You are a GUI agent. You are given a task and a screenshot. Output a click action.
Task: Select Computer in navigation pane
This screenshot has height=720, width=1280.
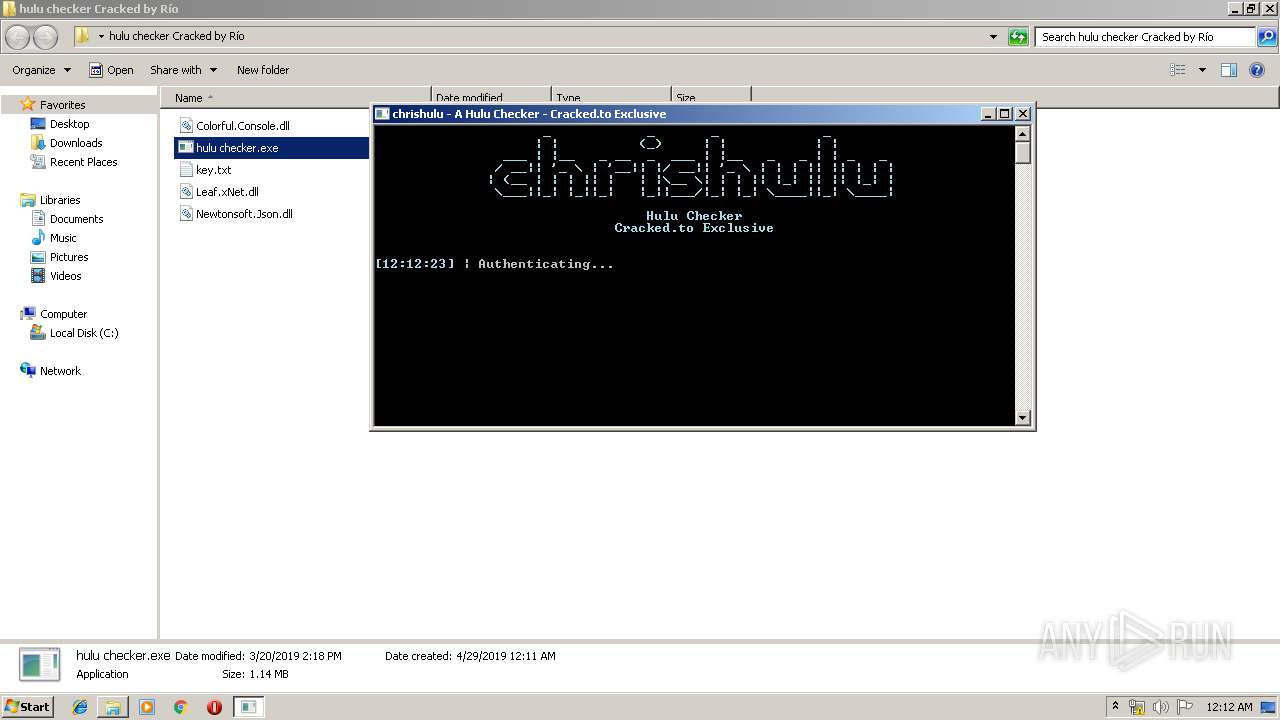tap(63, 314)
